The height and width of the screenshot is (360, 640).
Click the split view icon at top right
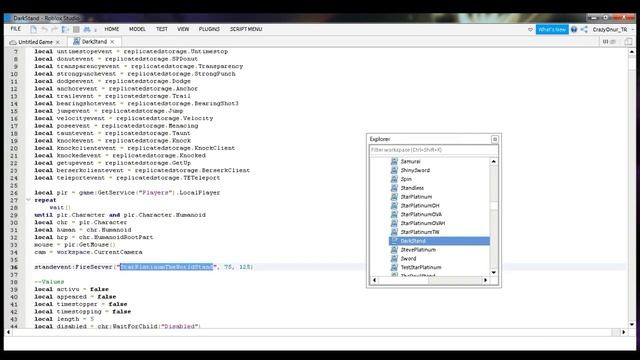[609, 42]
